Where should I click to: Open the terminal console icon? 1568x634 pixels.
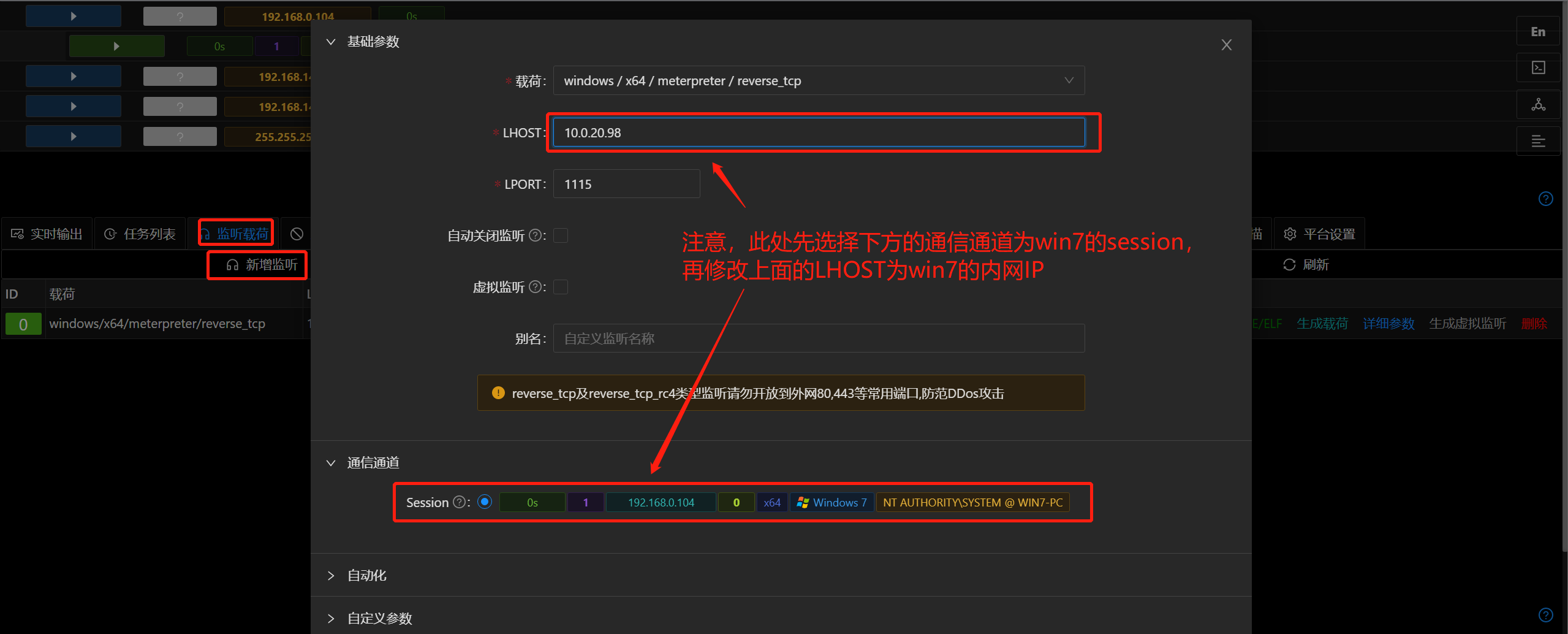pyautogui.click(x=1538, y=67)
